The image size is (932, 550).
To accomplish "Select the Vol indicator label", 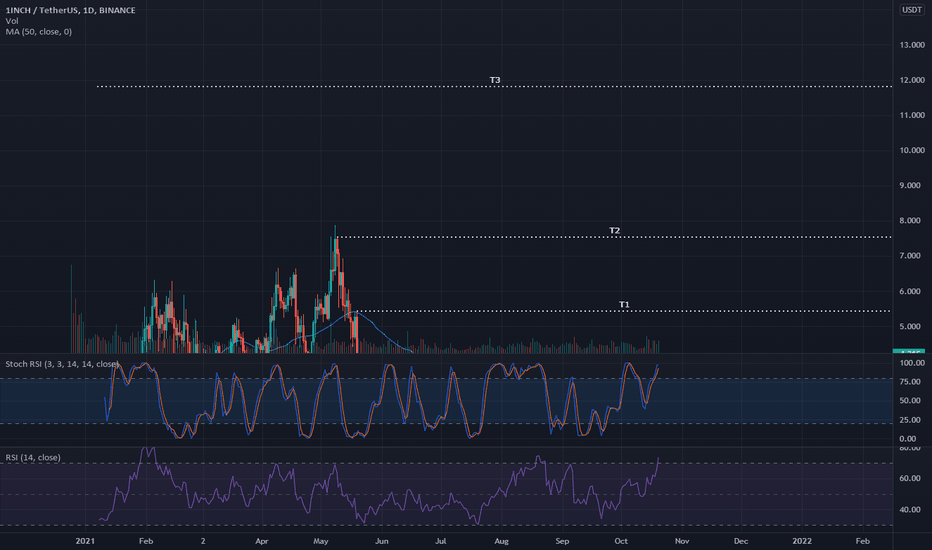I will click(x=12, y=21).
